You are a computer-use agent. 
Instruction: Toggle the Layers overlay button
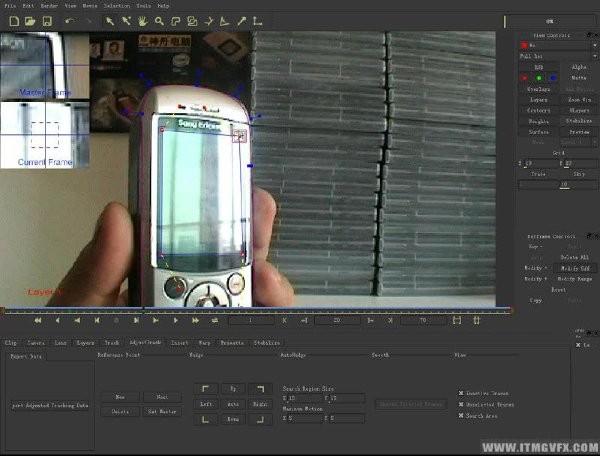pyautogui.click(x=538, y=99)
